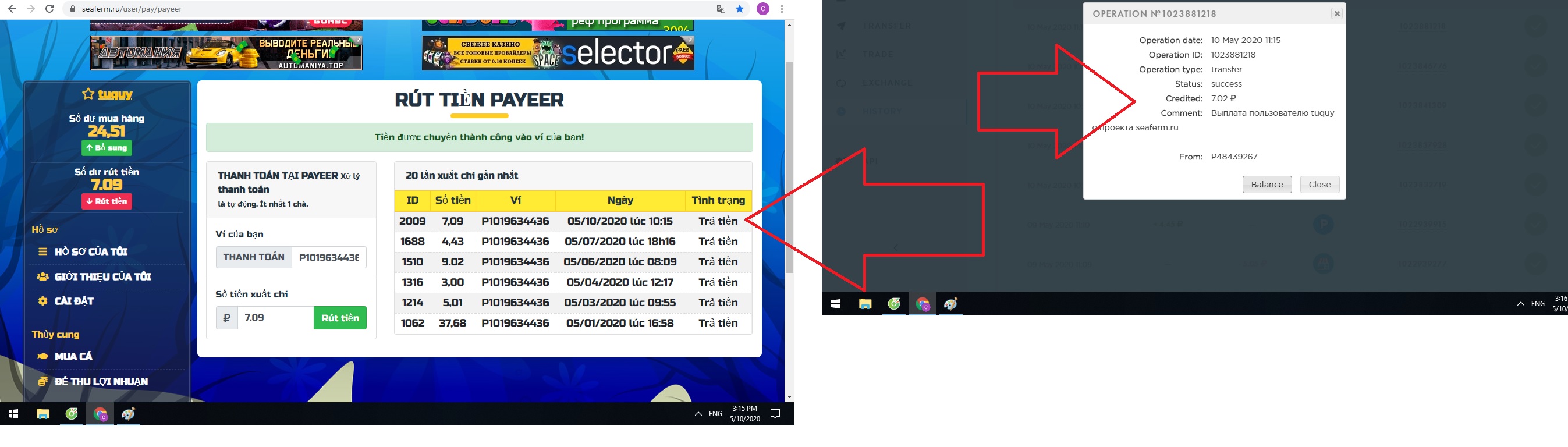Screen dimensions: 1568x447
Task: Click date 05/04/2020 lúc 12:17
Action: point(620,282)
